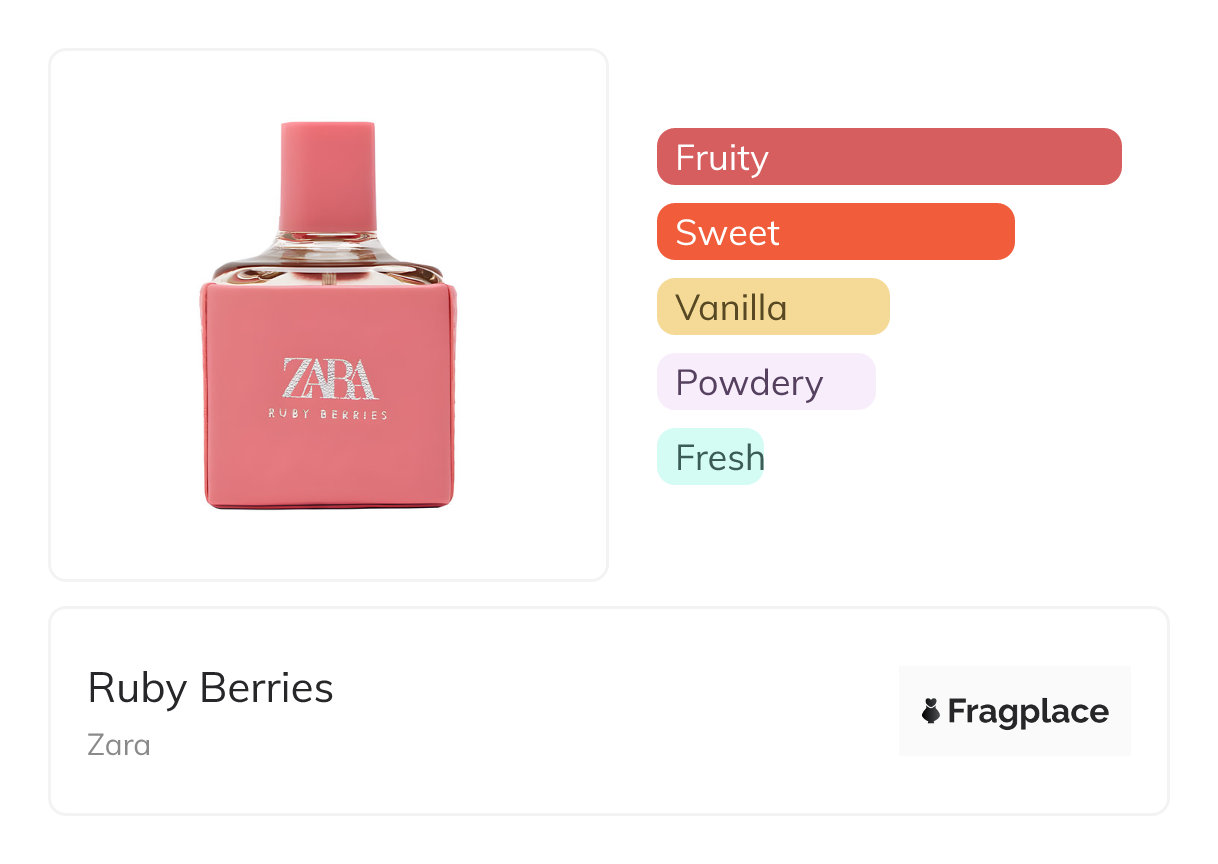Click the silver ZARA logo on the bottle
Screen dimensions: 1218x864
[329, 379]
